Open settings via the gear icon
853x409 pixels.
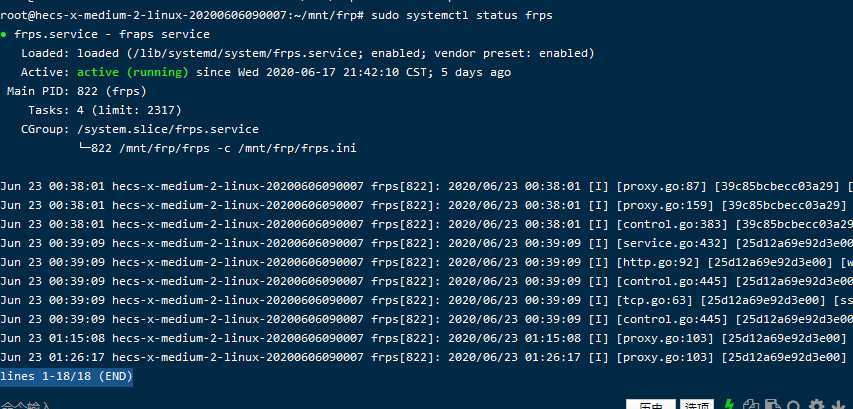pos(815,405)
